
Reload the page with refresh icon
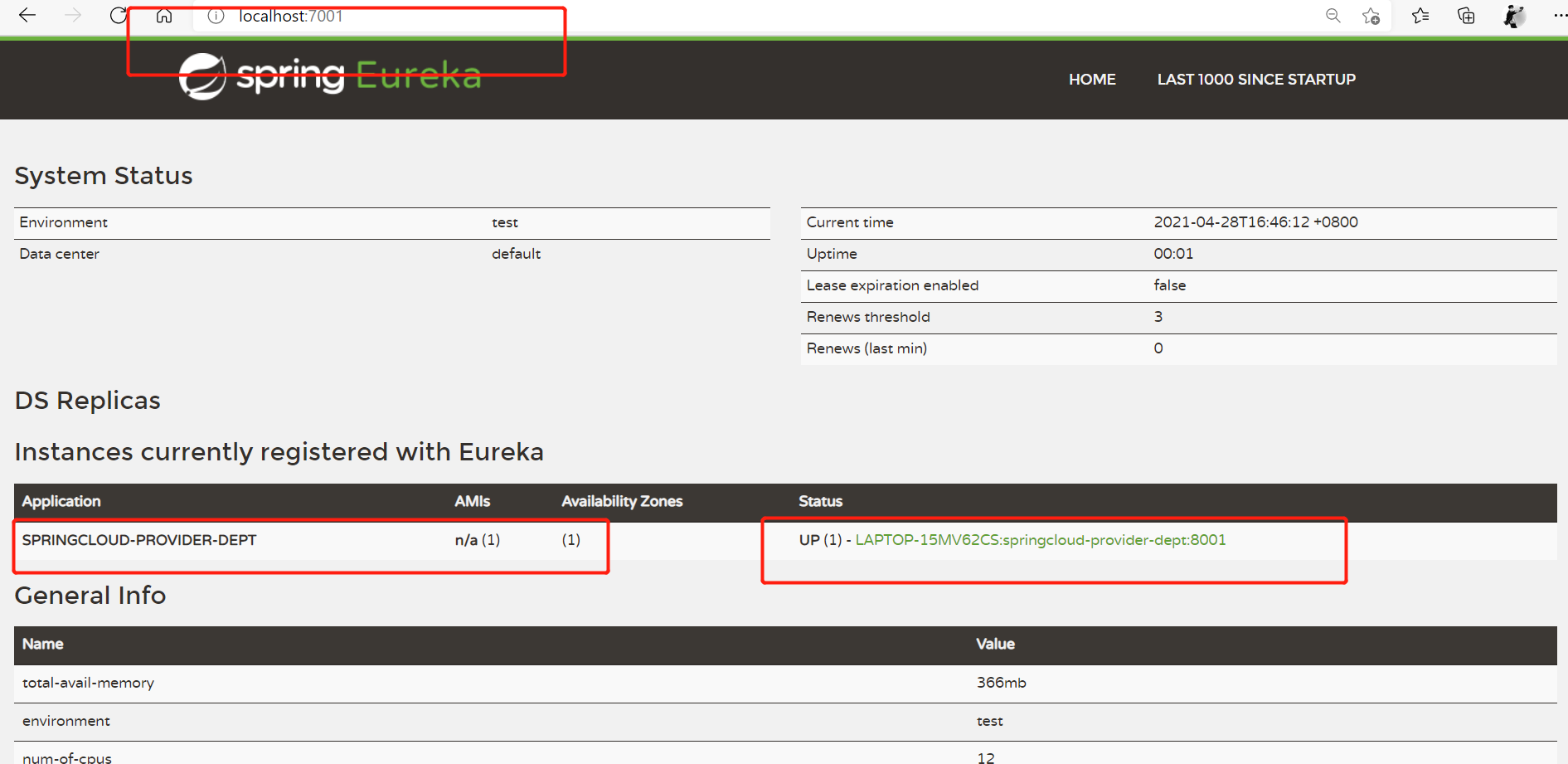(x=119, y=15)
